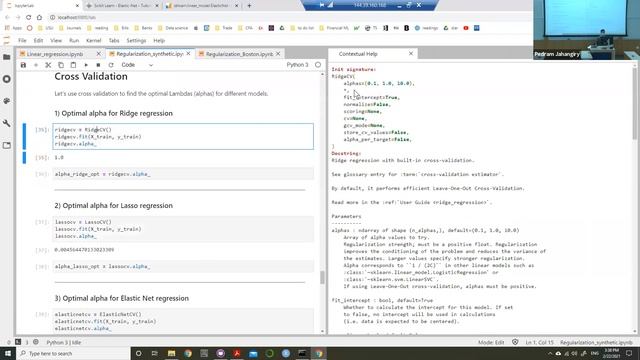Open the File Browser sidebar icon
640x360 pixels.
7,57
